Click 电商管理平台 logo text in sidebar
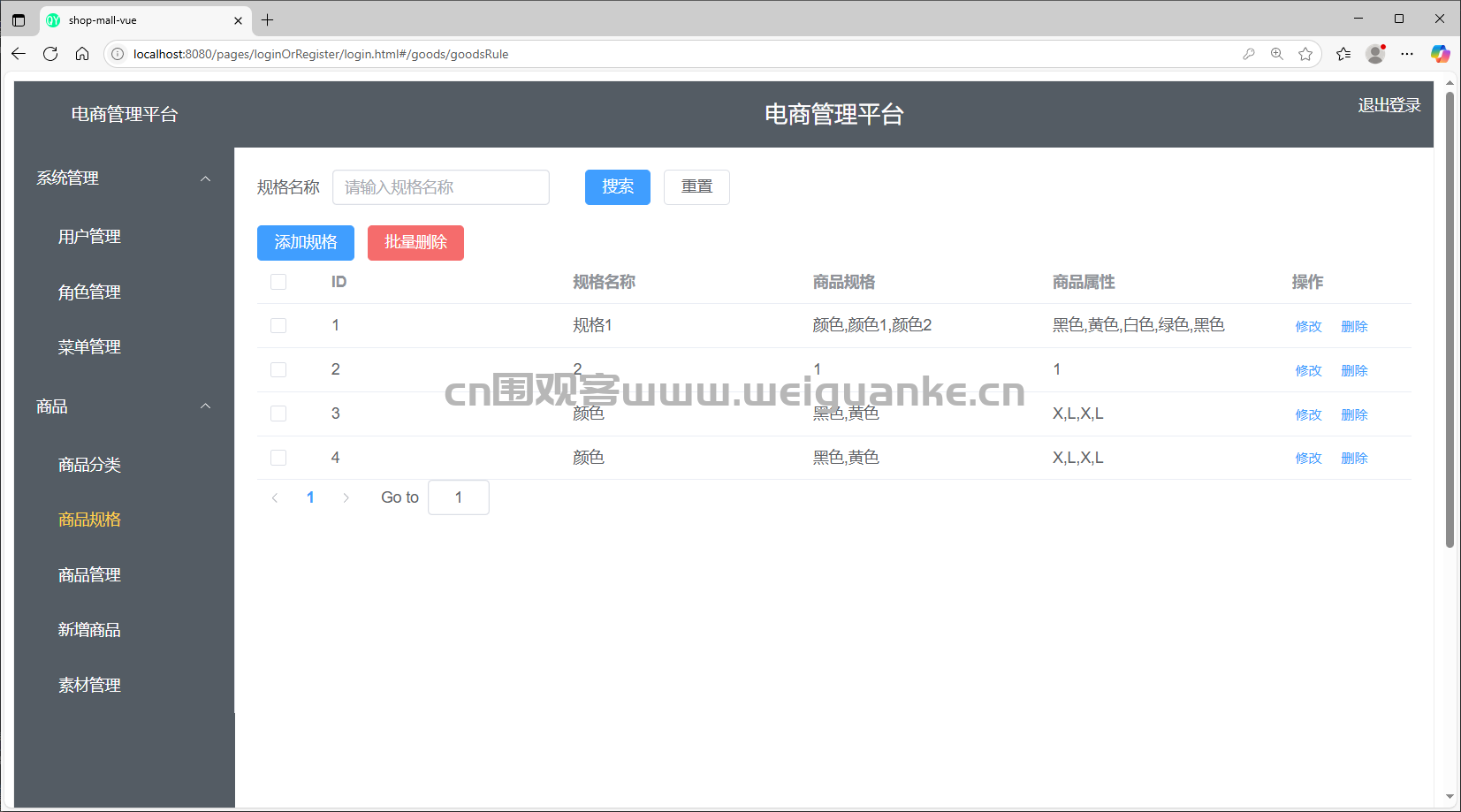 point(125,114)
